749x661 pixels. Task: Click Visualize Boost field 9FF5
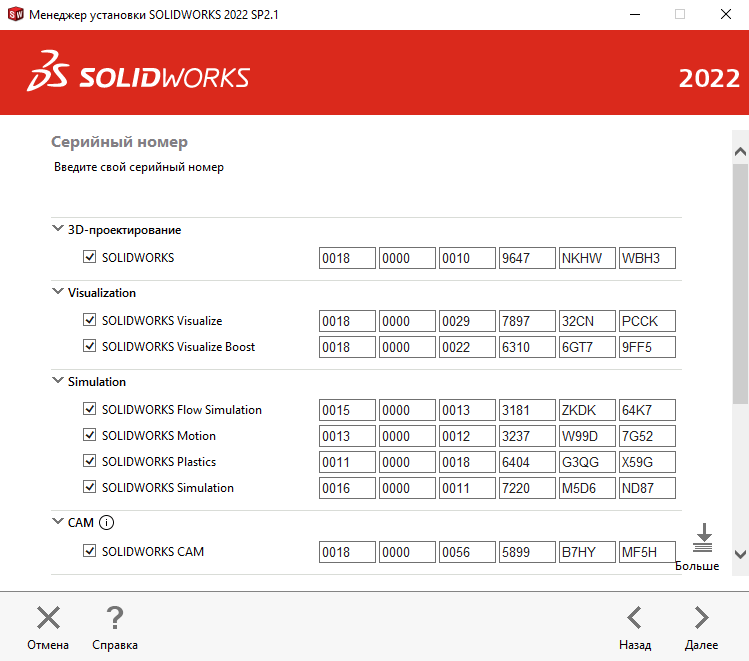click(647, 347)
